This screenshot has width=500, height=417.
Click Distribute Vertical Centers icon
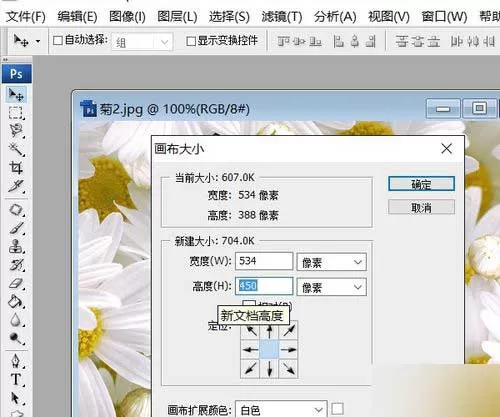click(417, 42)
